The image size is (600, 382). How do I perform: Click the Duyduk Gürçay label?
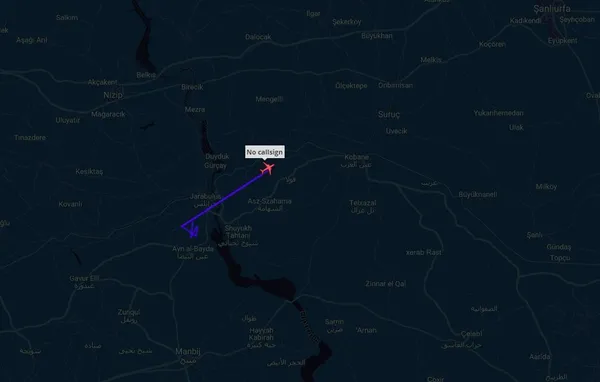click(217, 161)
